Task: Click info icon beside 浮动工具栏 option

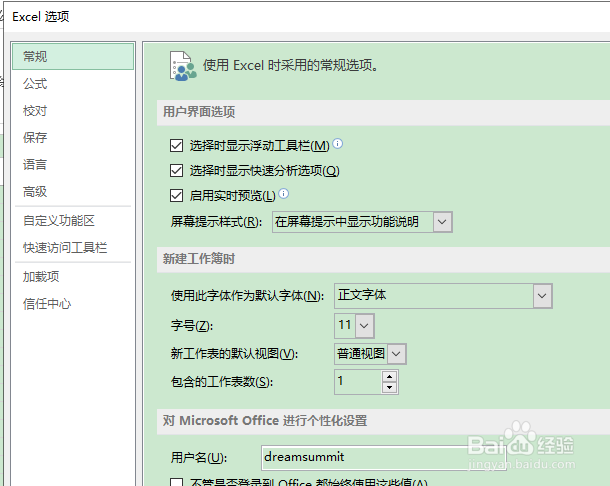Action: tap(338, 143)
